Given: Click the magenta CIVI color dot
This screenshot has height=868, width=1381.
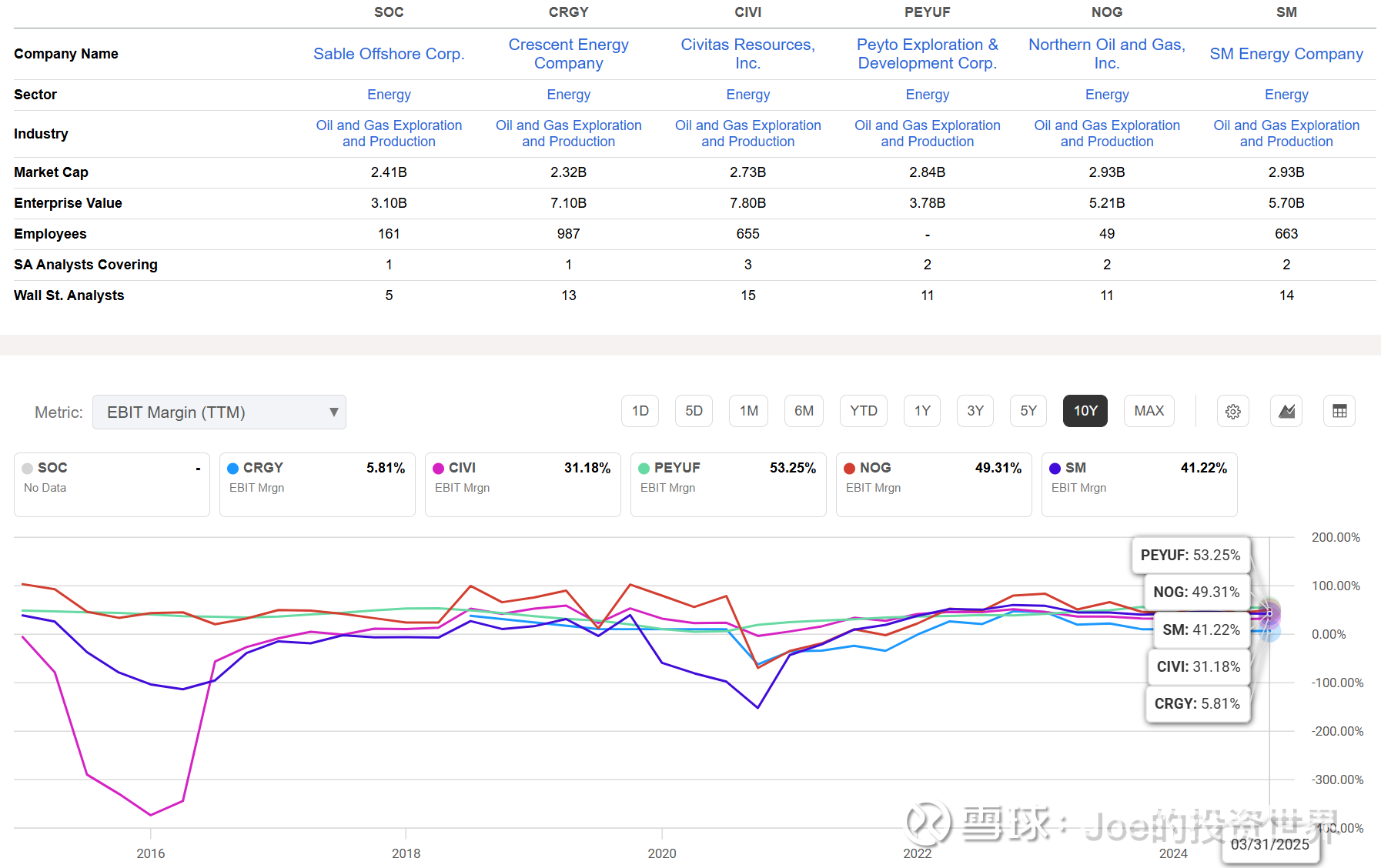Looking at the screenshot, I should coord(439,469).
